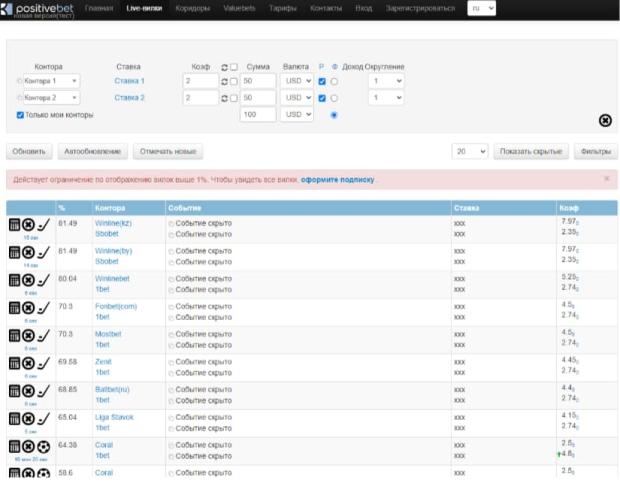
Task: Open the Контора 1 dropdown
Action: point(51,81)
